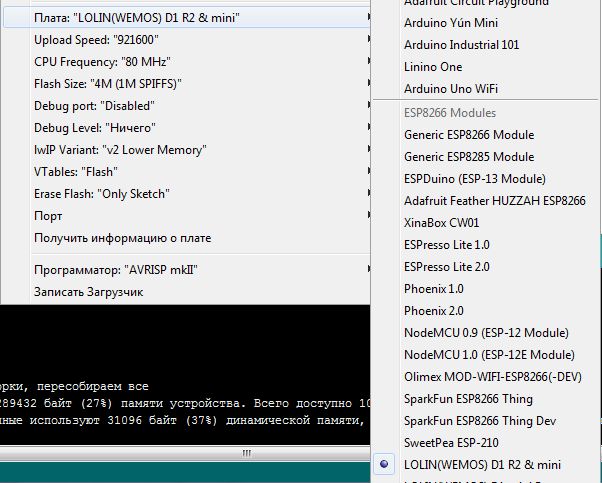602x483 pixels.
Task: Click console text "31096 байт (37%)"
Action: (162, 420)
